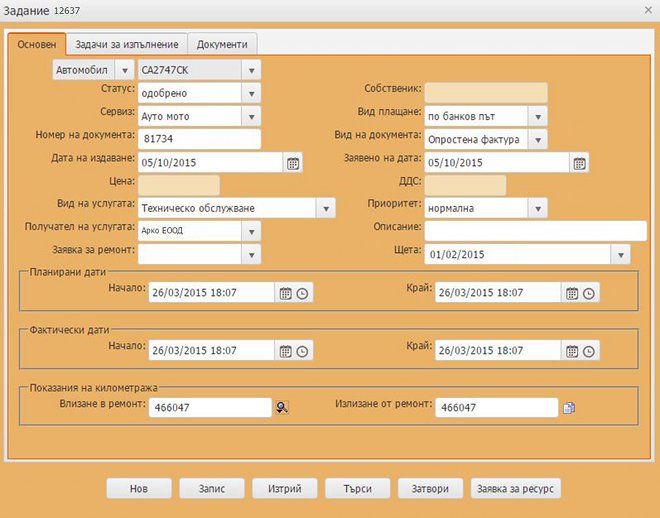
Task: Expand the Вид на услугата dropdown
Action: (x=325, y=208)
